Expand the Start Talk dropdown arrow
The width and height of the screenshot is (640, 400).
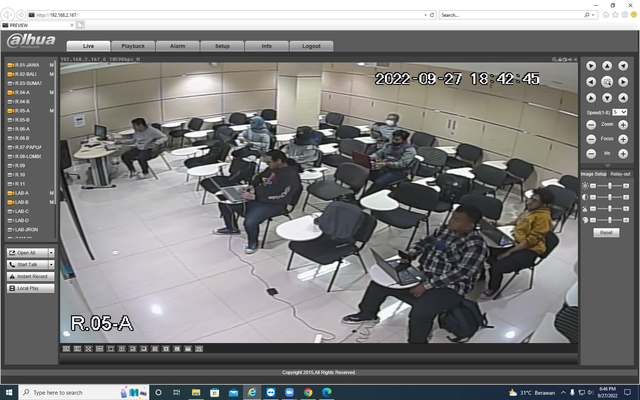(x=51, y=265)
